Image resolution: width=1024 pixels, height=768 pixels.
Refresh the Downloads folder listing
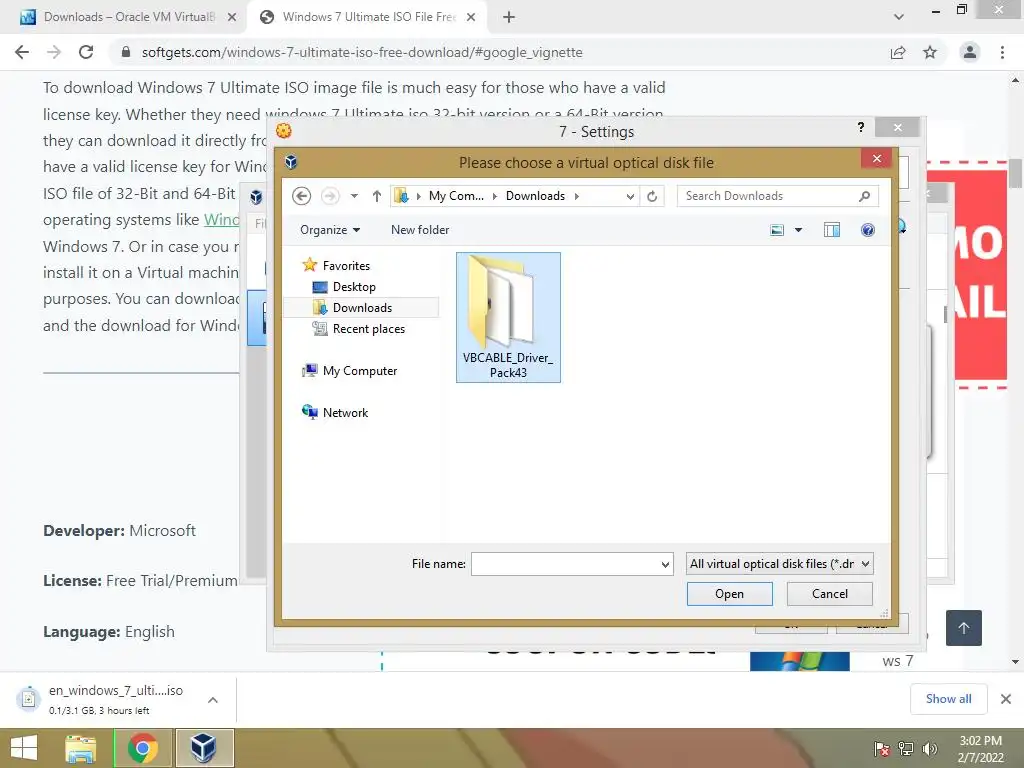(652, 196)
